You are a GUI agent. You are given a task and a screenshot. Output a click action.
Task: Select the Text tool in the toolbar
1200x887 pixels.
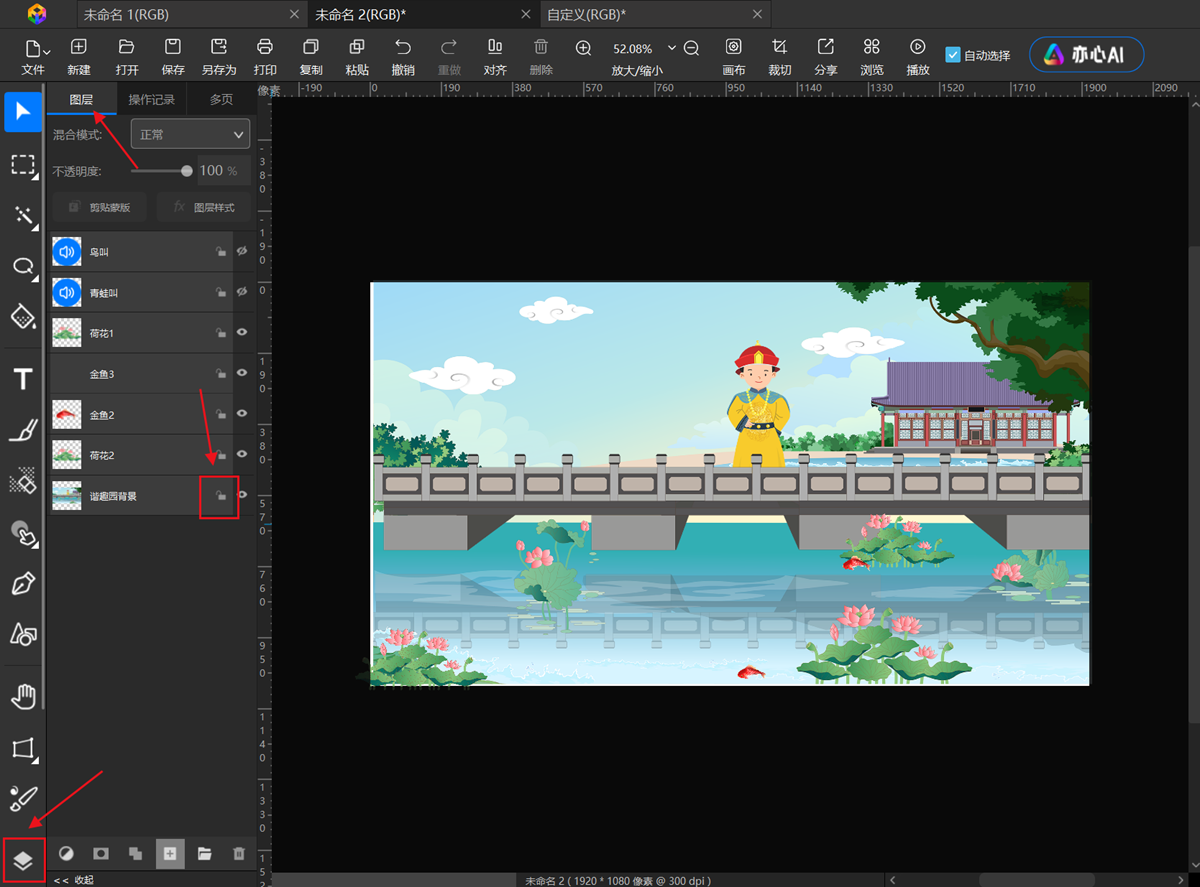[x=23, y=379]
